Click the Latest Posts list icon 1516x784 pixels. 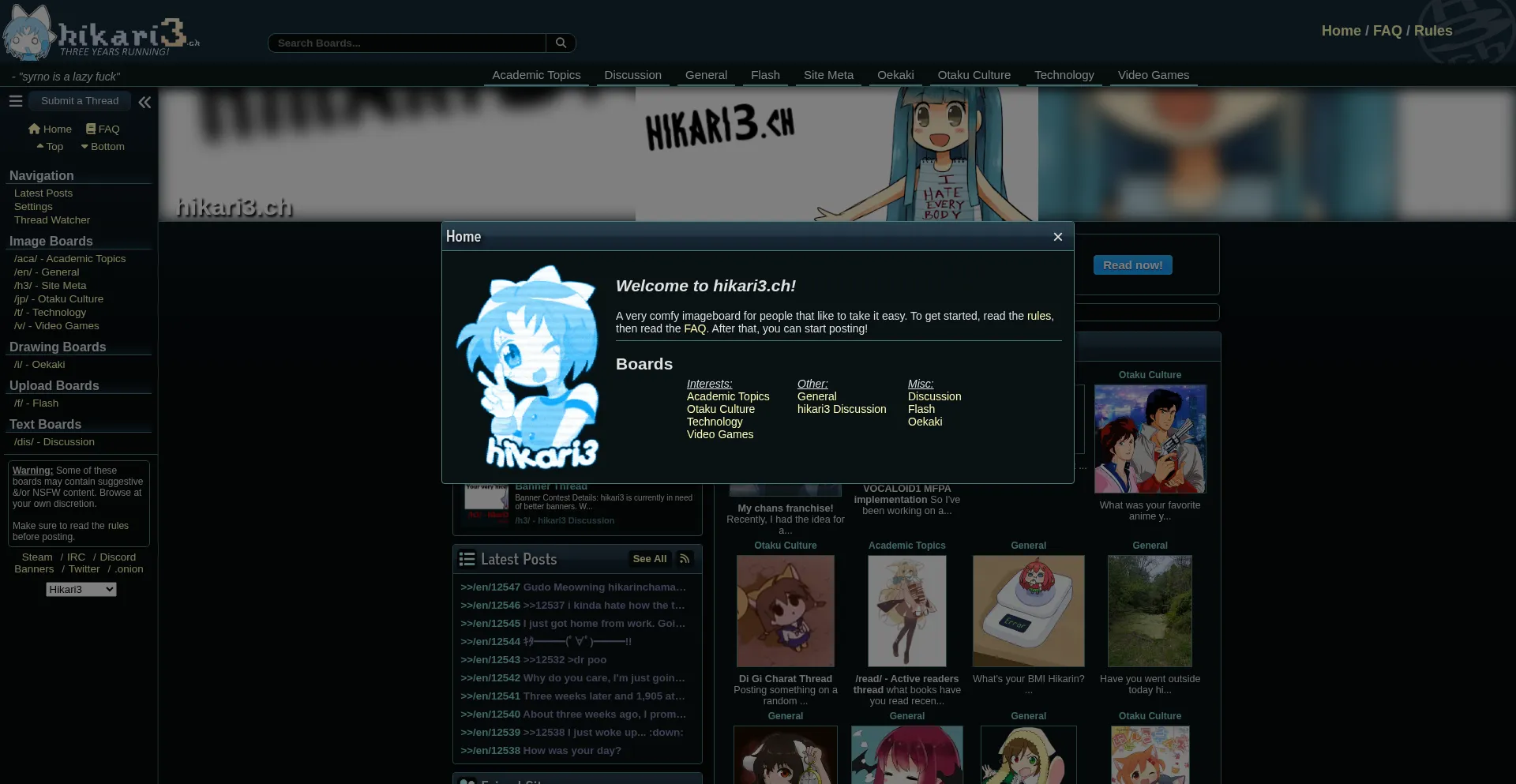point(467,559)
